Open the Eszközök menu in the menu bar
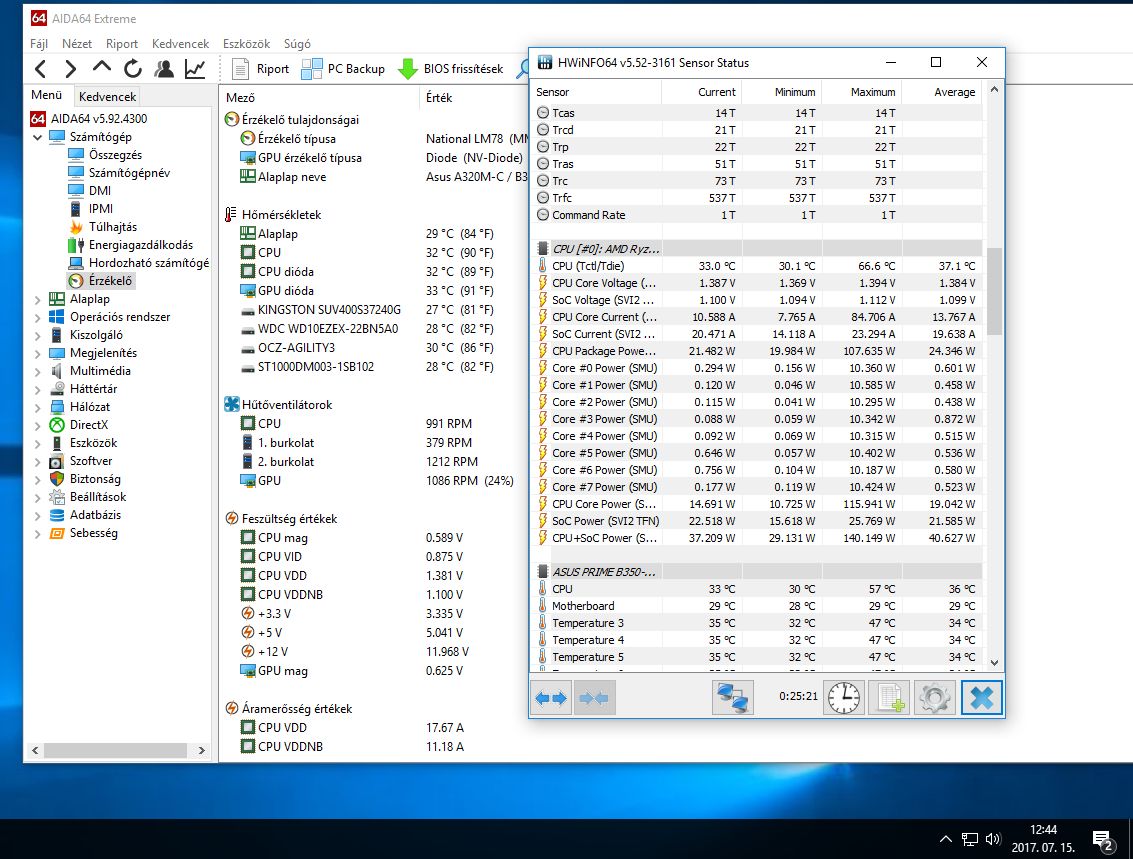The width and height of the screenshot is (1133, 859). click(x=246, y=44)
